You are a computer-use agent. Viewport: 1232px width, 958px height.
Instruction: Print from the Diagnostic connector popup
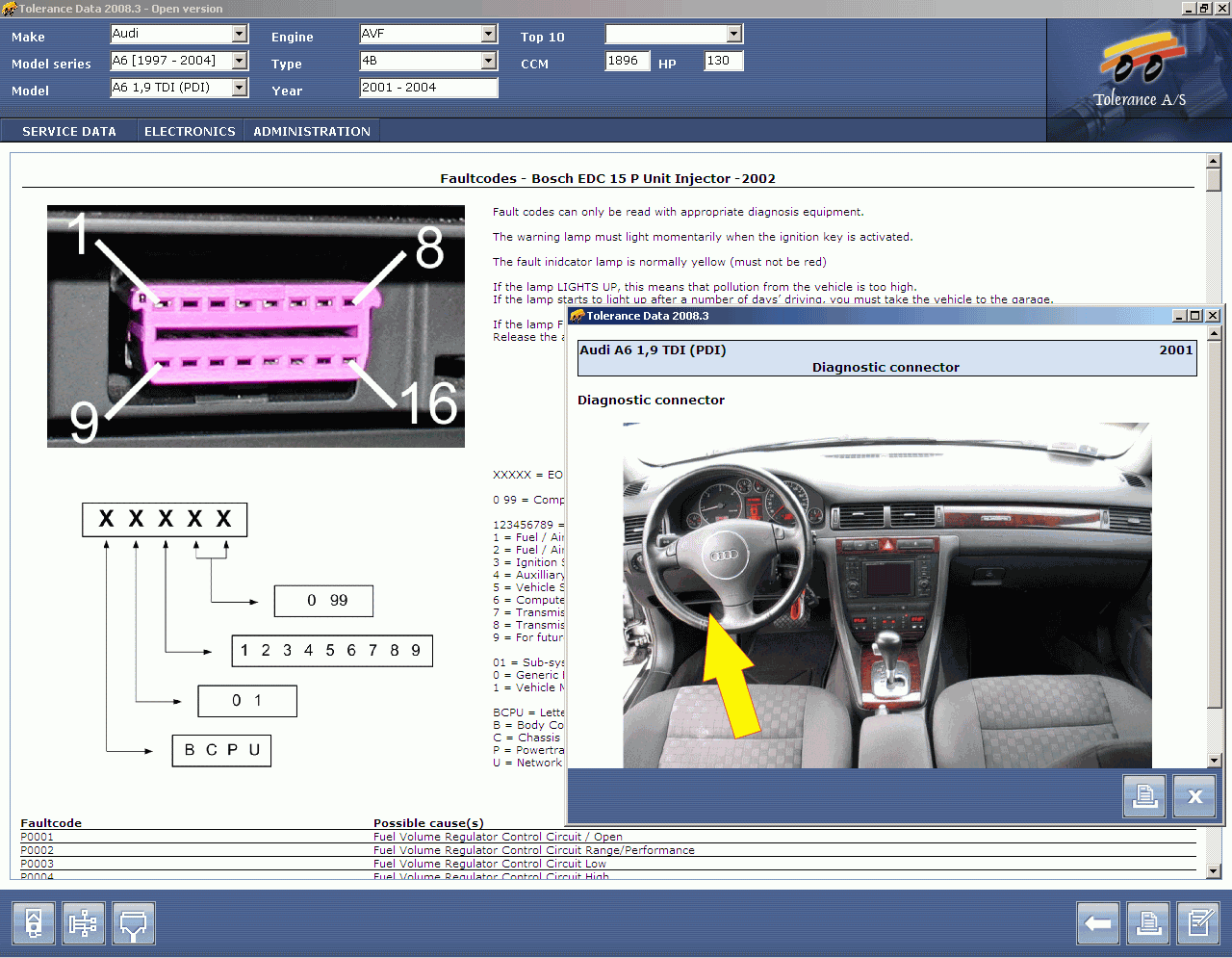(x=1144, y=796)
